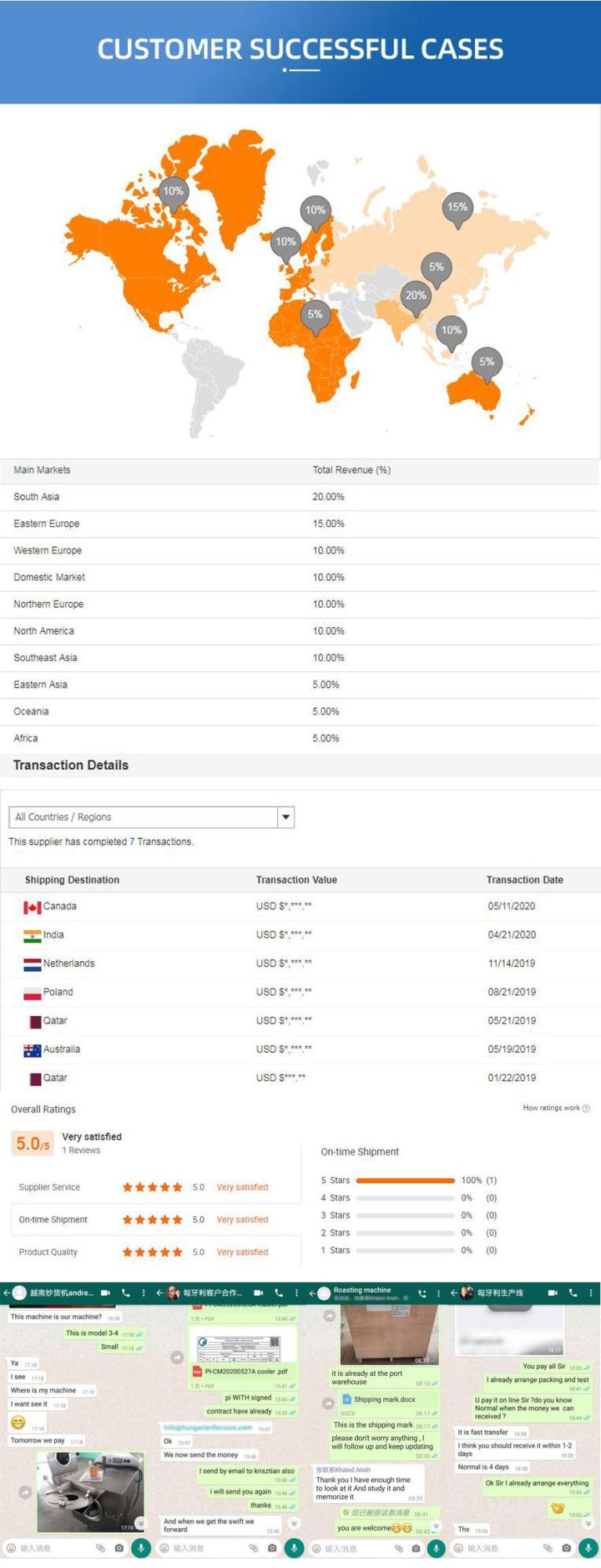601x1568 pixels.
Task: Tap the camera icon in the second chat input
Action: point(272,1548)
